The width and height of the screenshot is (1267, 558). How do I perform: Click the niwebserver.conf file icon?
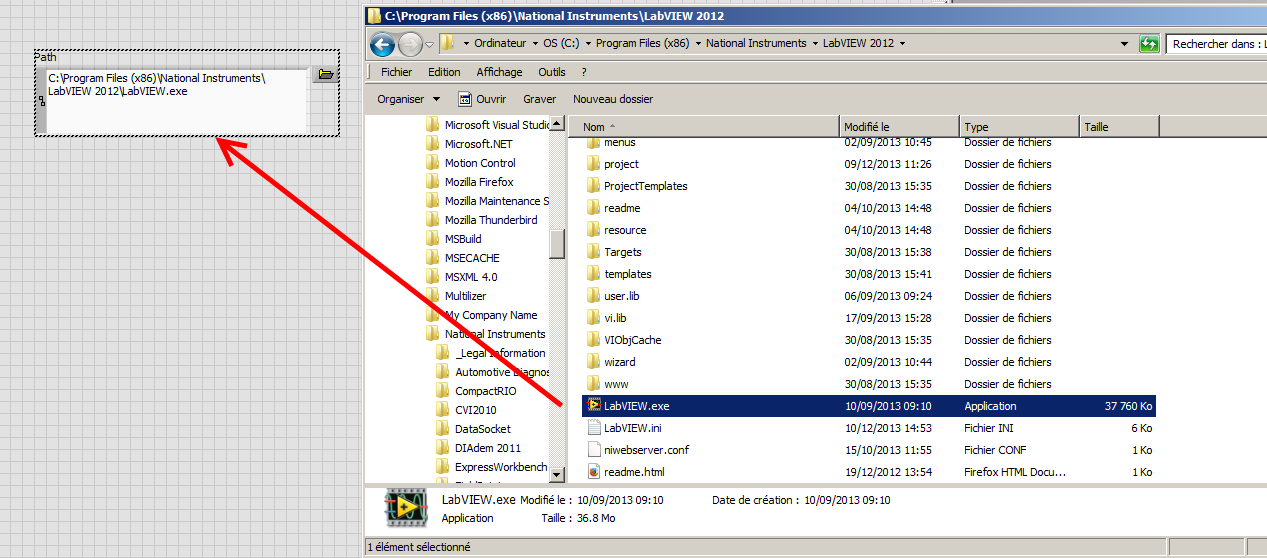pyautogui.click(x=593, y=450)
